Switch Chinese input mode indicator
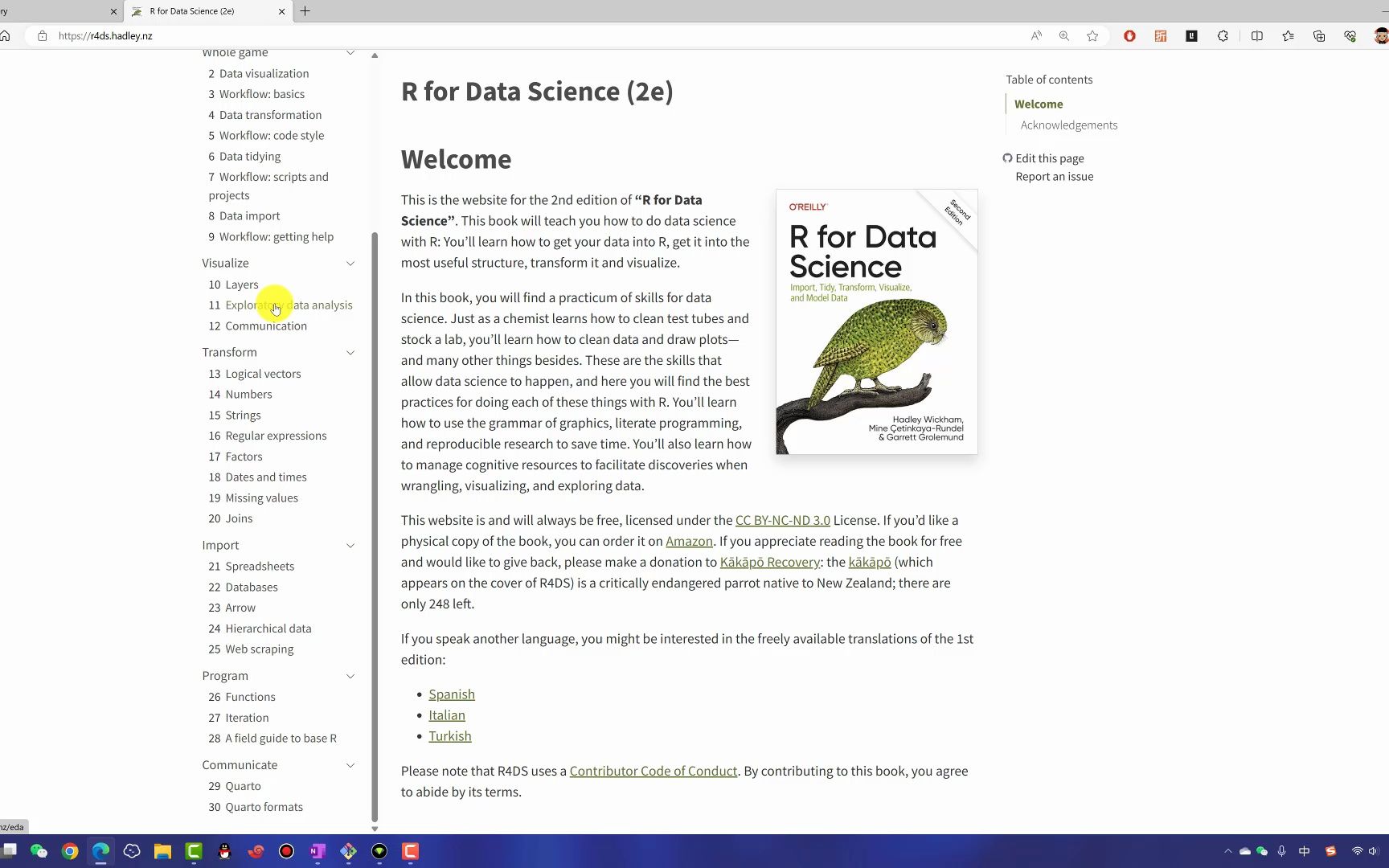 pyautogui.click(x=1305, y=851)
